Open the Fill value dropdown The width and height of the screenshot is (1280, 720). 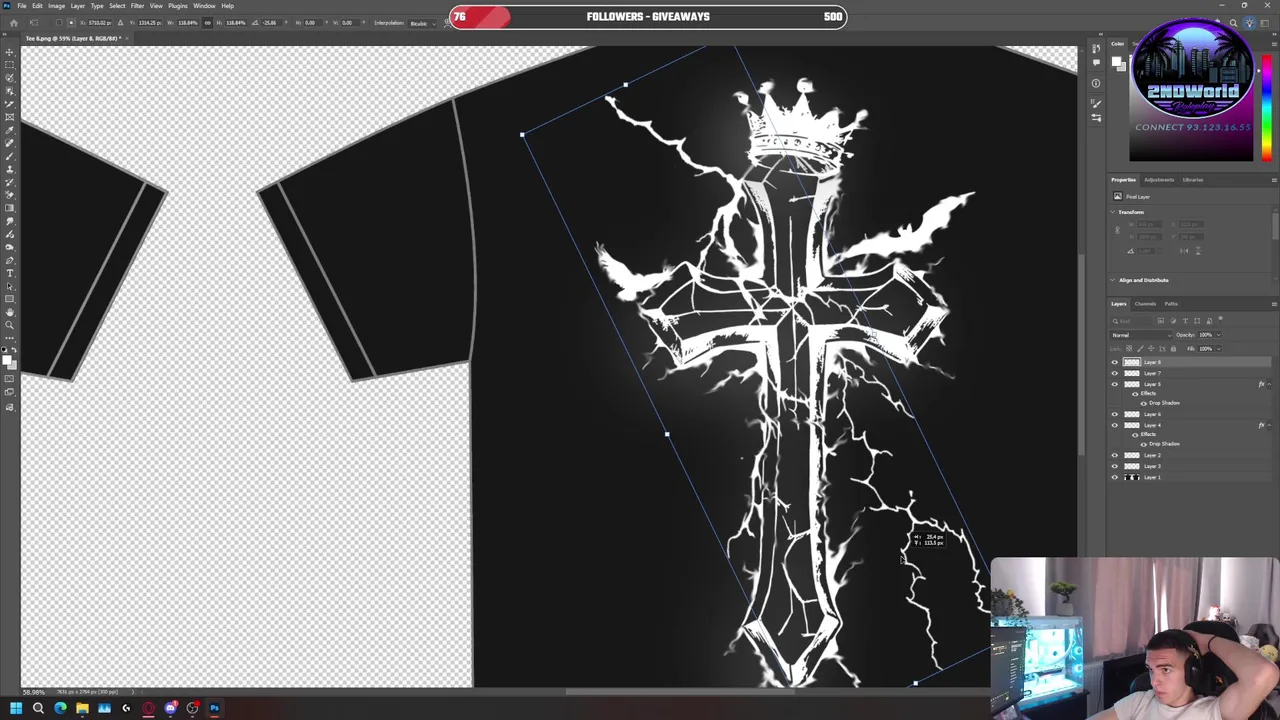coord(1218,349)
